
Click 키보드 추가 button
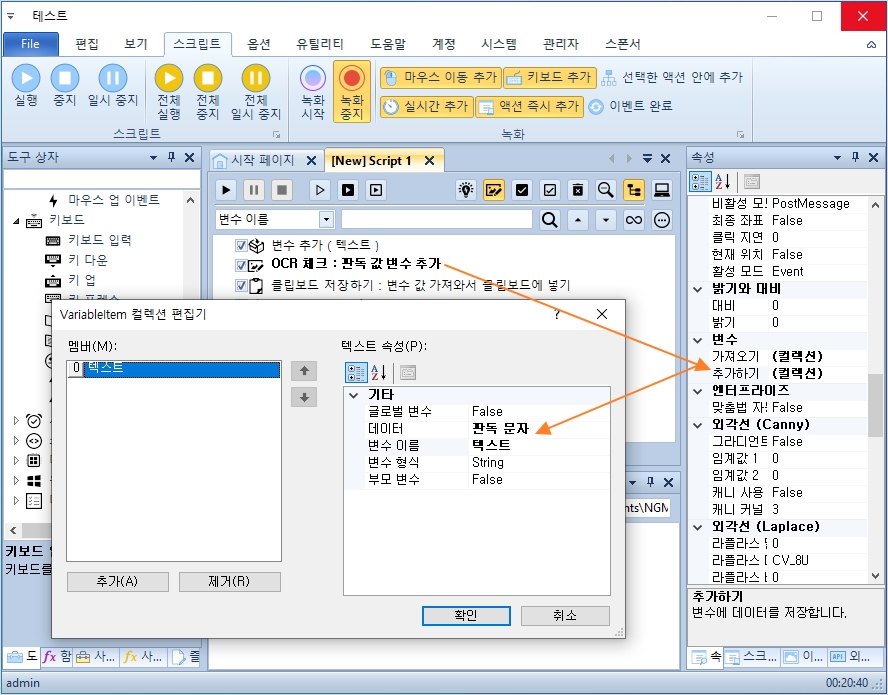pyautogui.click(x=549, y=78)
